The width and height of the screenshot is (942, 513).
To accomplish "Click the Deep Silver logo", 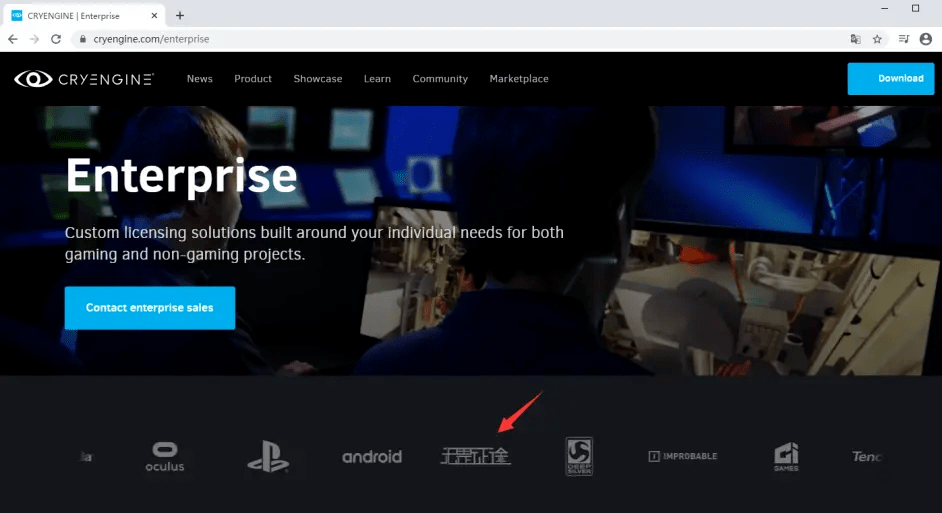I will click(579, 457).
